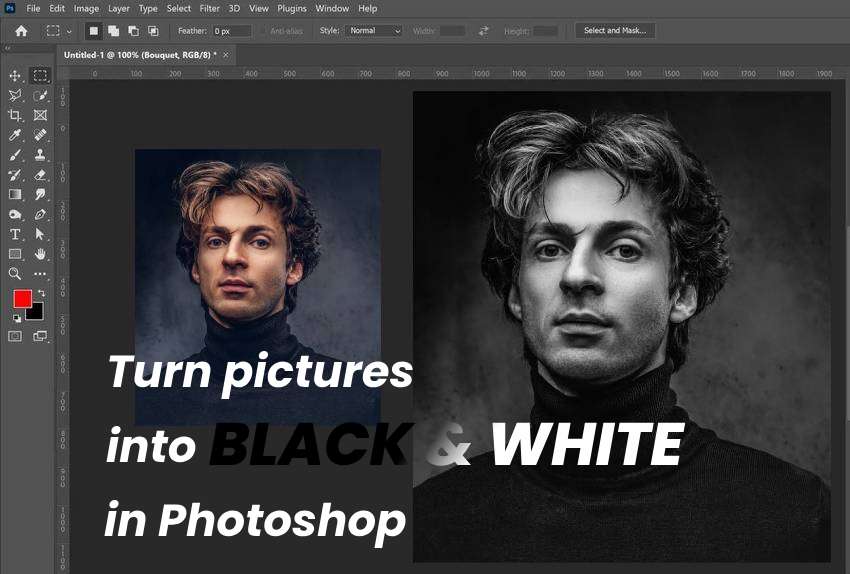Click the Feather value field
The height and width of the screenshot is (574, 850).
232,31
